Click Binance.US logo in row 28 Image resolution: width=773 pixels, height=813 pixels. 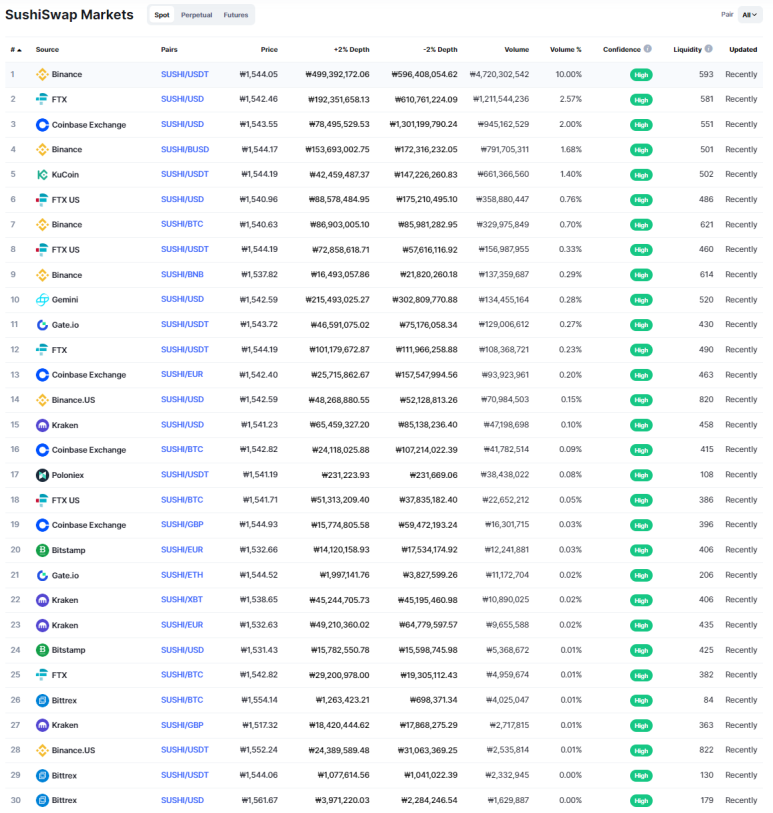42,750
